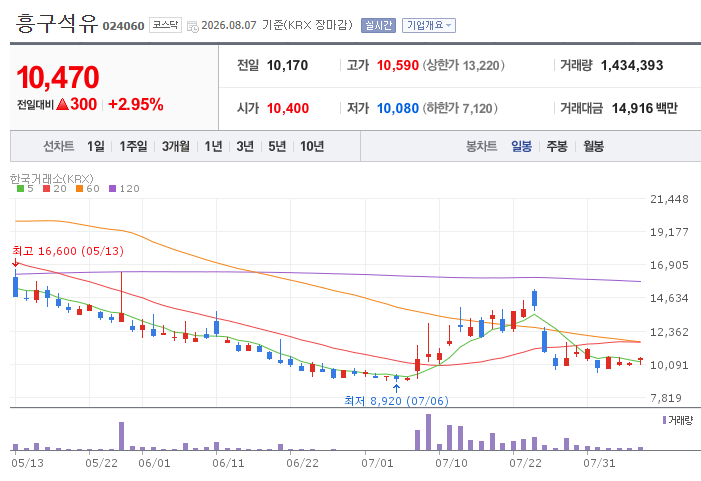Click the 한국거래소(KRX) chart label
Viewport: 701px width, 481px height.
click(52, 179)
